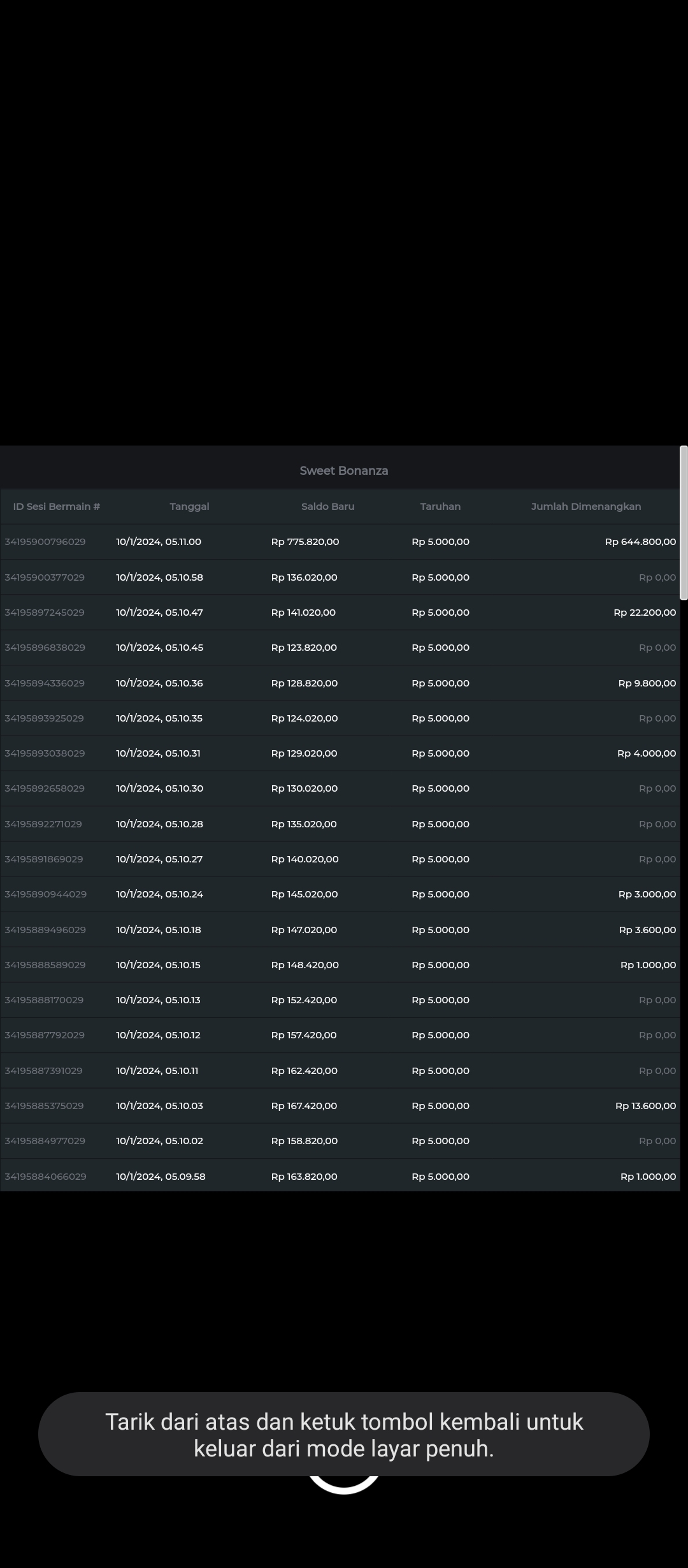Click the Rp 13.600,00 winning amount
The image size is (688, 1568).
(645, 1106)
